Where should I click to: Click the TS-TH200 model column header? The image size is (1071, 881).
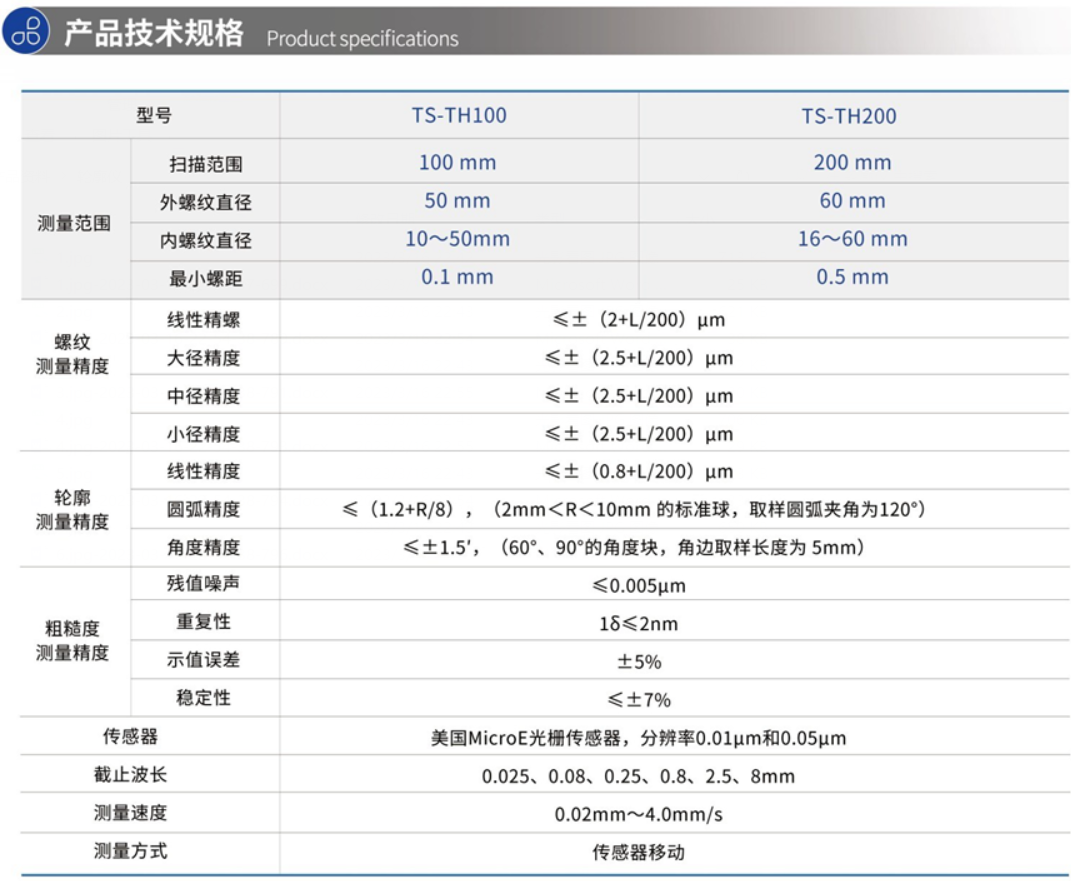pos(848,116)
